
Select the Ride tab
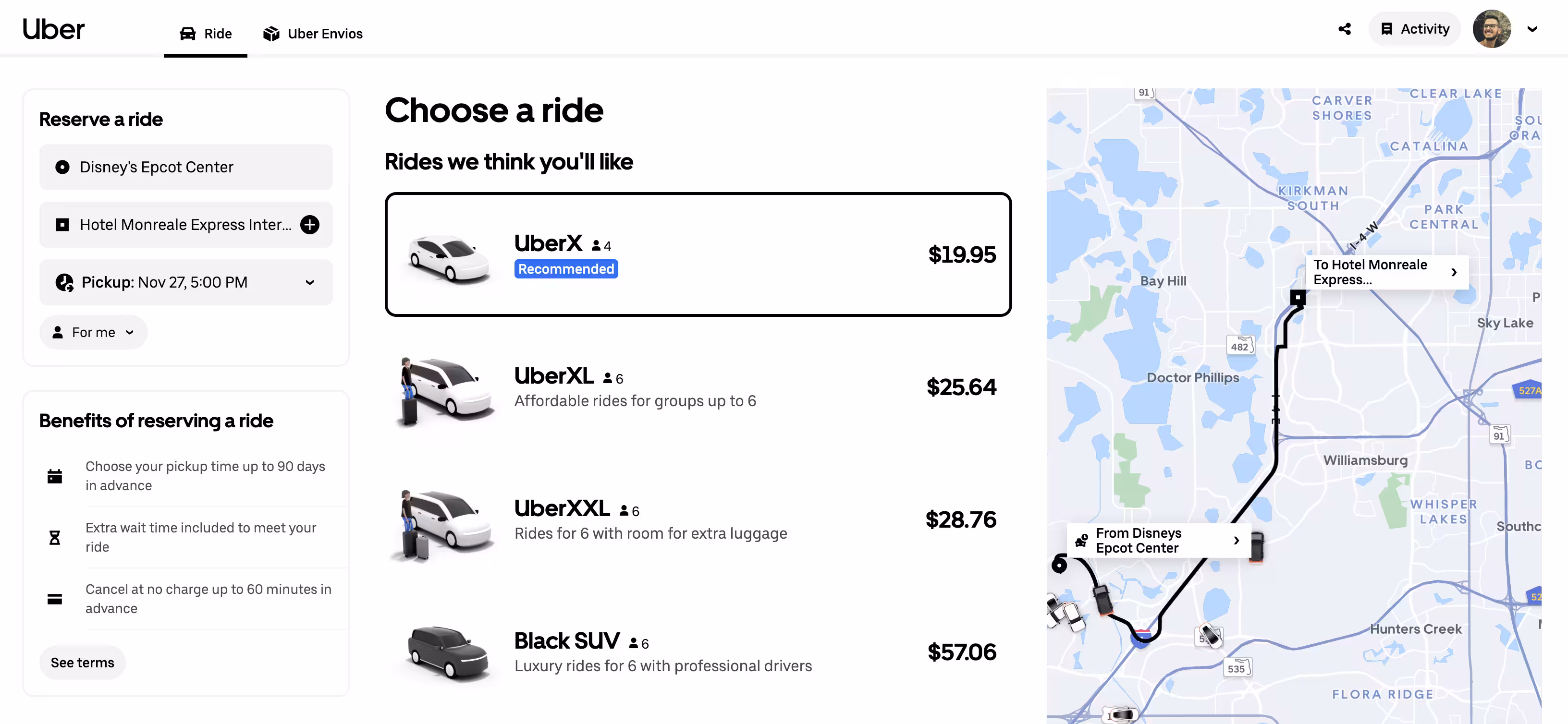[x=206, y=34]
